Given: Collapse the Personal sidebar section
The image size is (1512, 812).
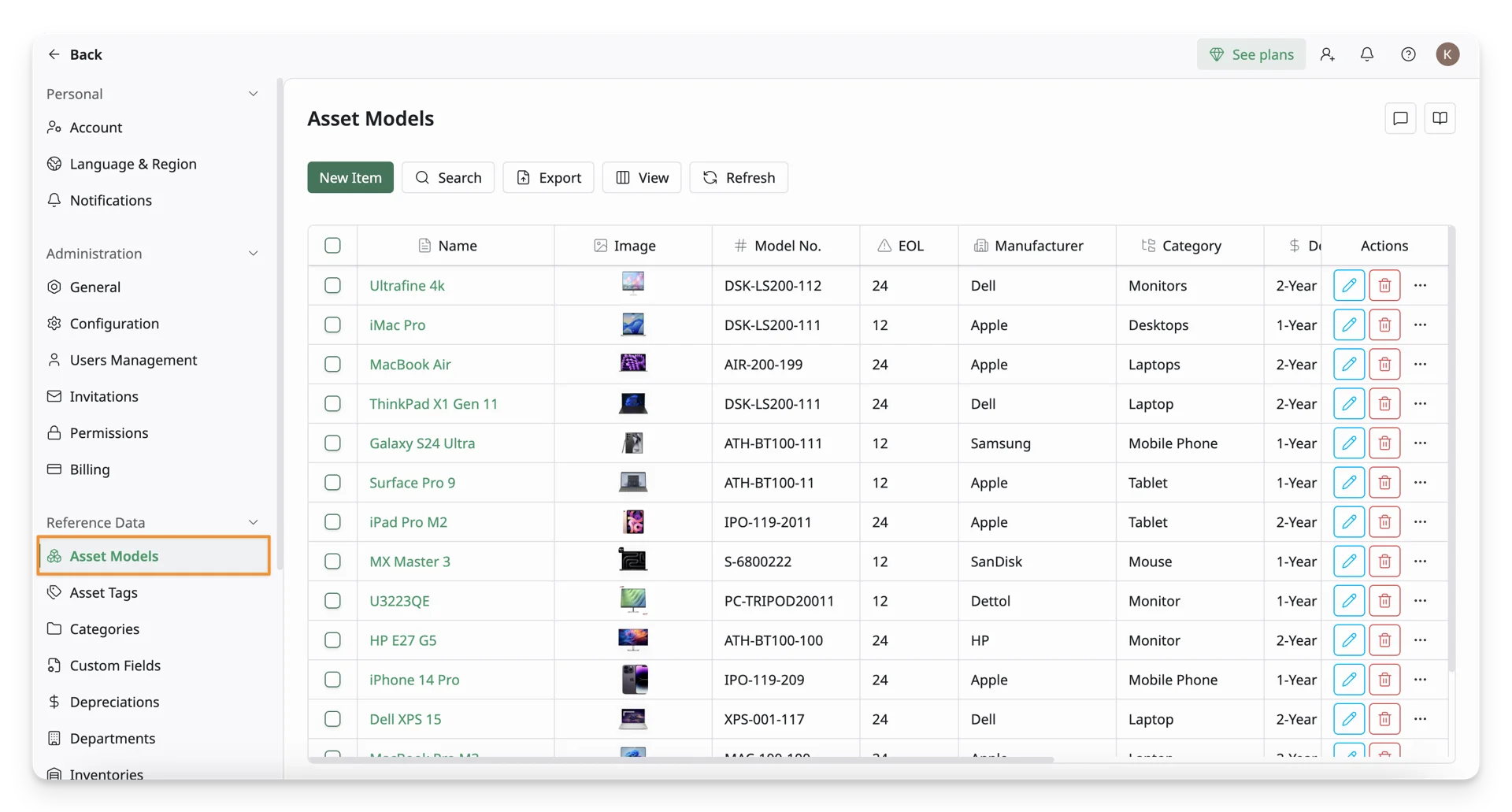Looking at the screenshot, I should pyautogui.click(x=253, y=94).
